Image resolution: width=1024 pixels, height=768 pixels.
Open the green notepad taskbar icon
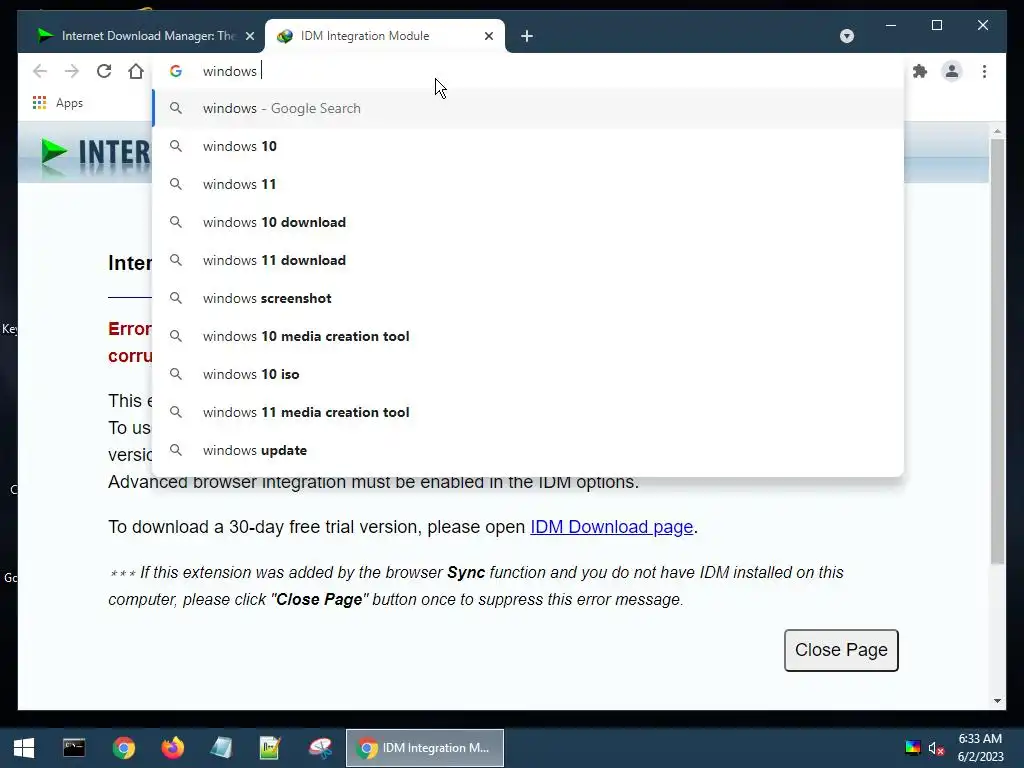click(270, 748)
